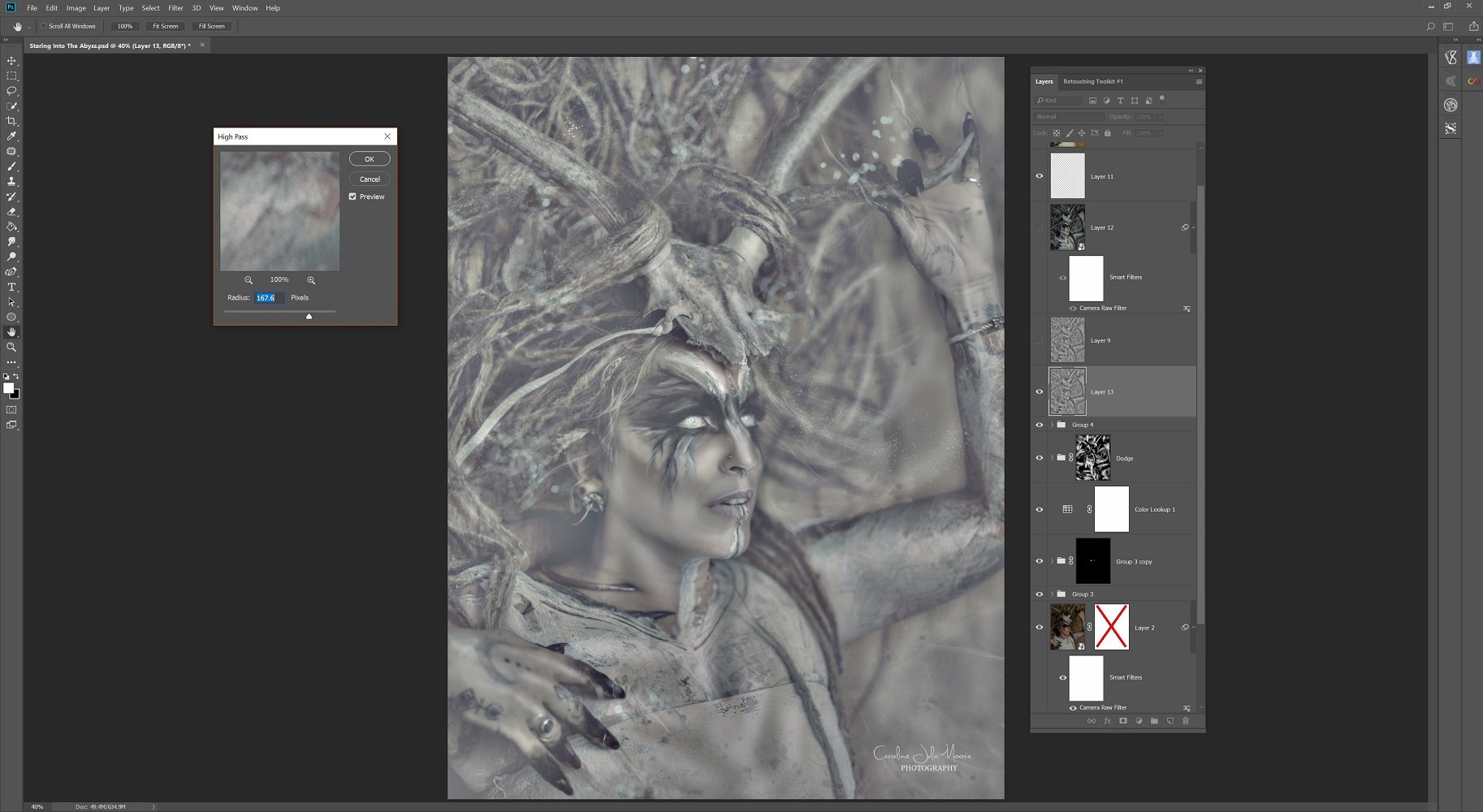Pick the Eraser tool
Image resolution: width=1483 pixels, height=812 pixels.
pyautogui.click(x=11, y=212)
